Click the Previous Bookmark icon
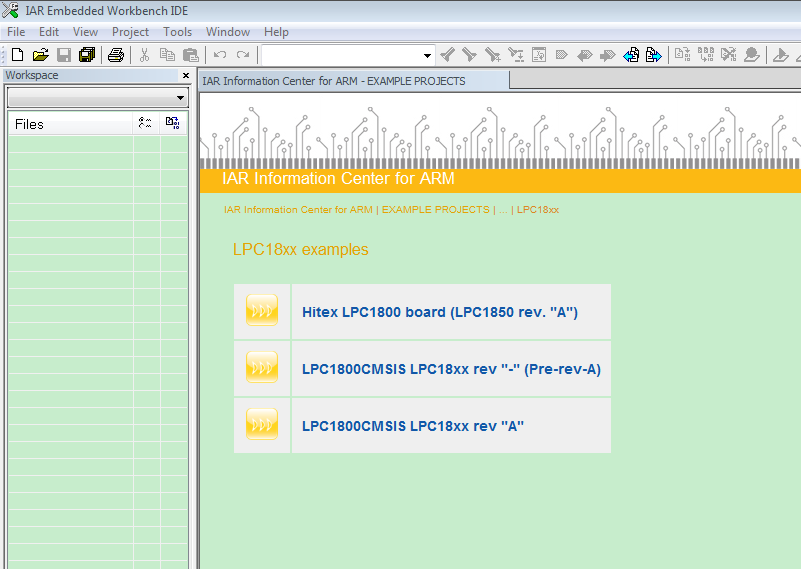 tap(584, 55)
